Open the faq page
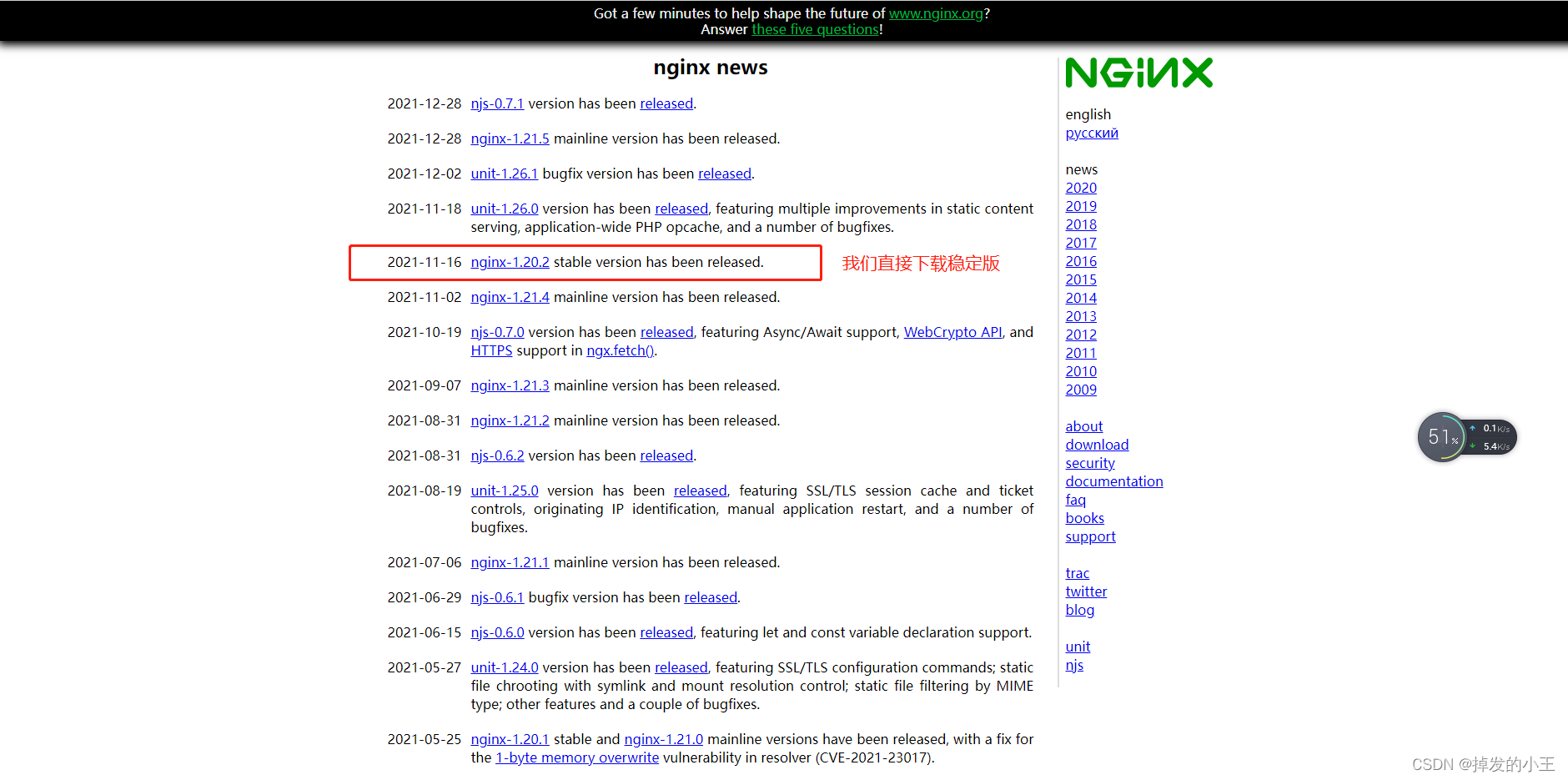The height and width of the screenshot is (780, 1568). [1075, 500]
